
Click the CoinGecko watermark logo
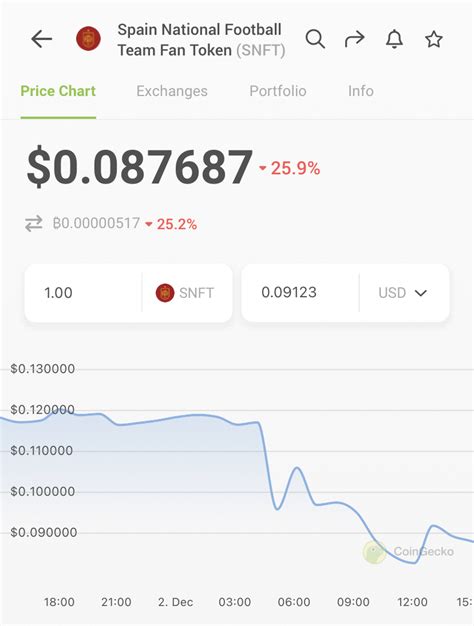[375, 552]
